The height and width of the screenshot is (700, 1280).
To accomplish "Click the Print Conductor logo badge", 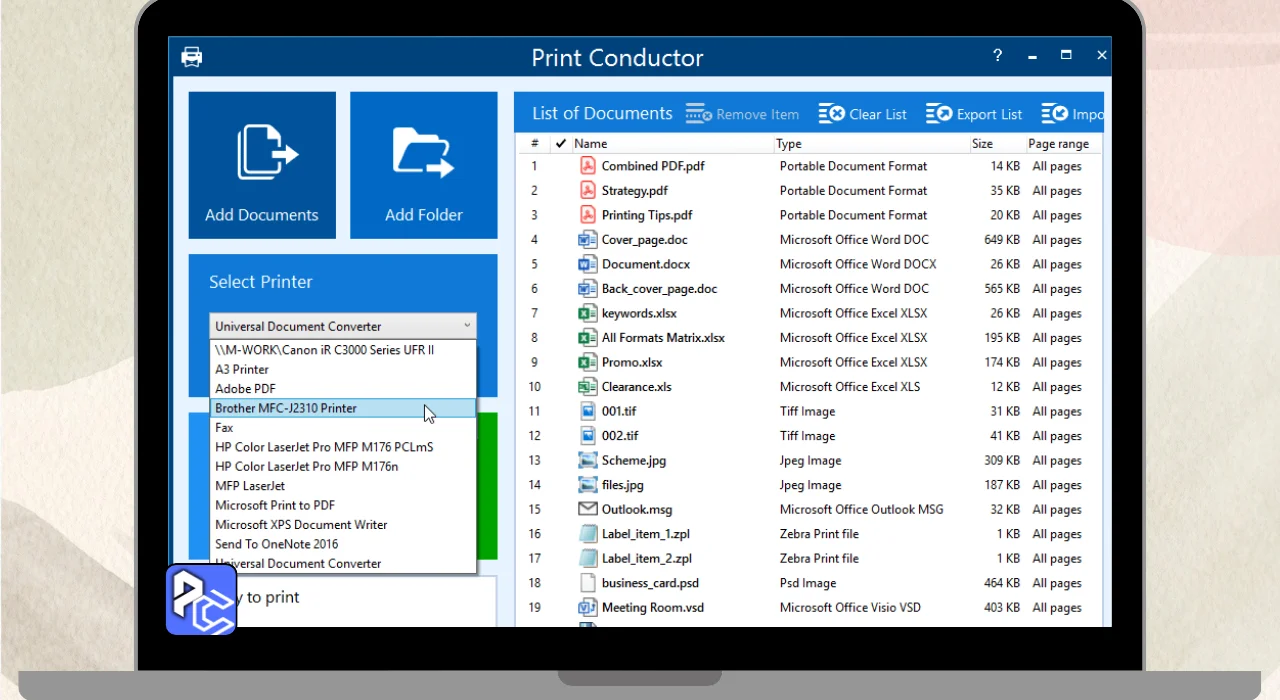I will (201, 600).
